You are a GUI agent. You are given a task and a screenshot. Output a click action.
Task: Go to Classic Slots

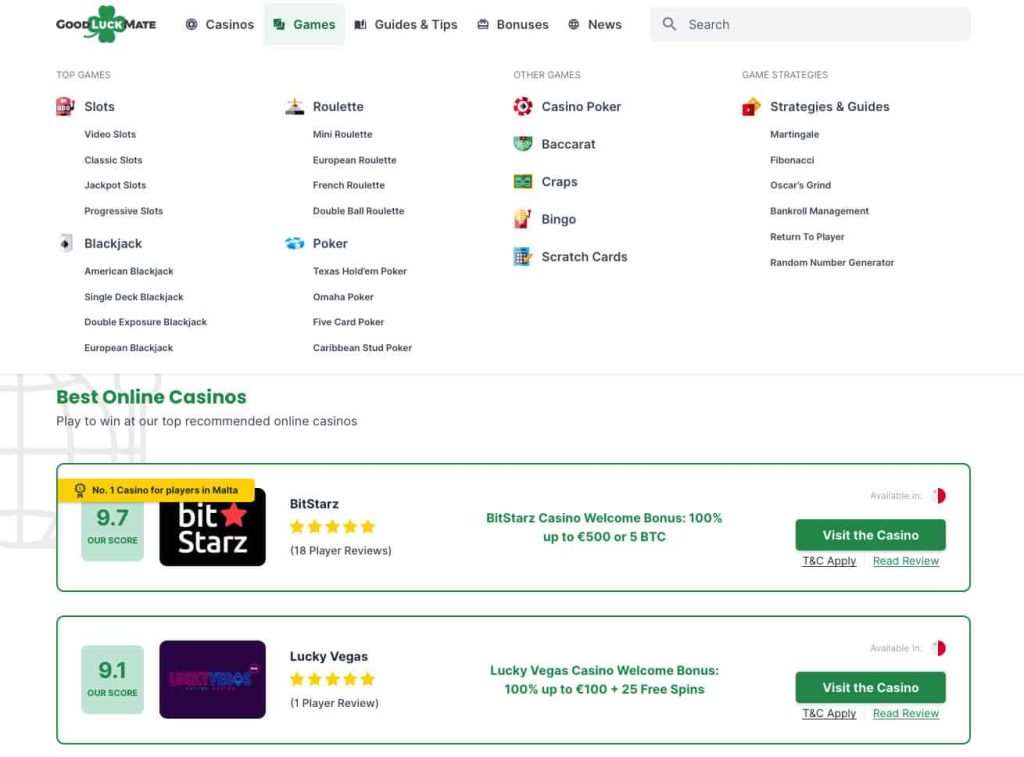tap(113, 160)
